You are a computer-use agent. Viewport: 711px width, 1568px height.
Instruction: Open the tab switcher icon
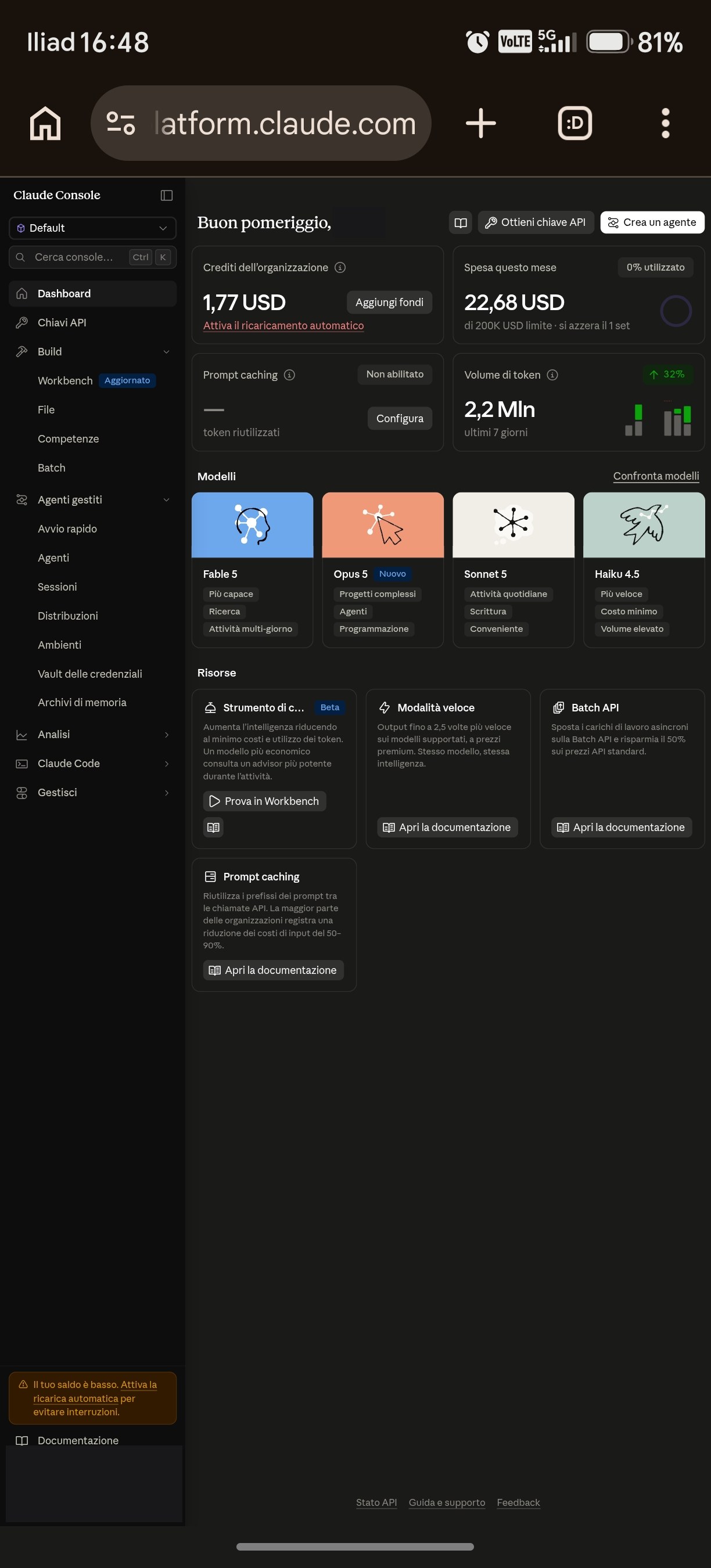574,123
